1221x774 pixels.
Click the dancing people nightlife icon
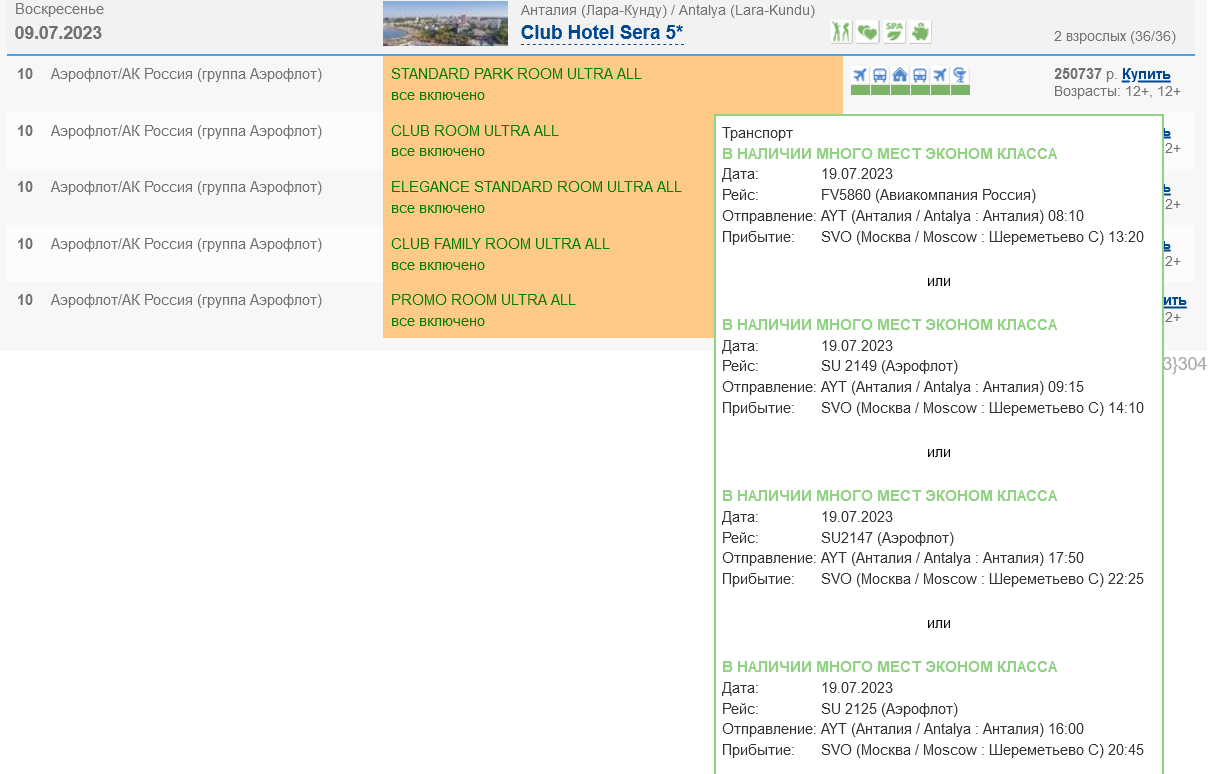pos(841,33)
